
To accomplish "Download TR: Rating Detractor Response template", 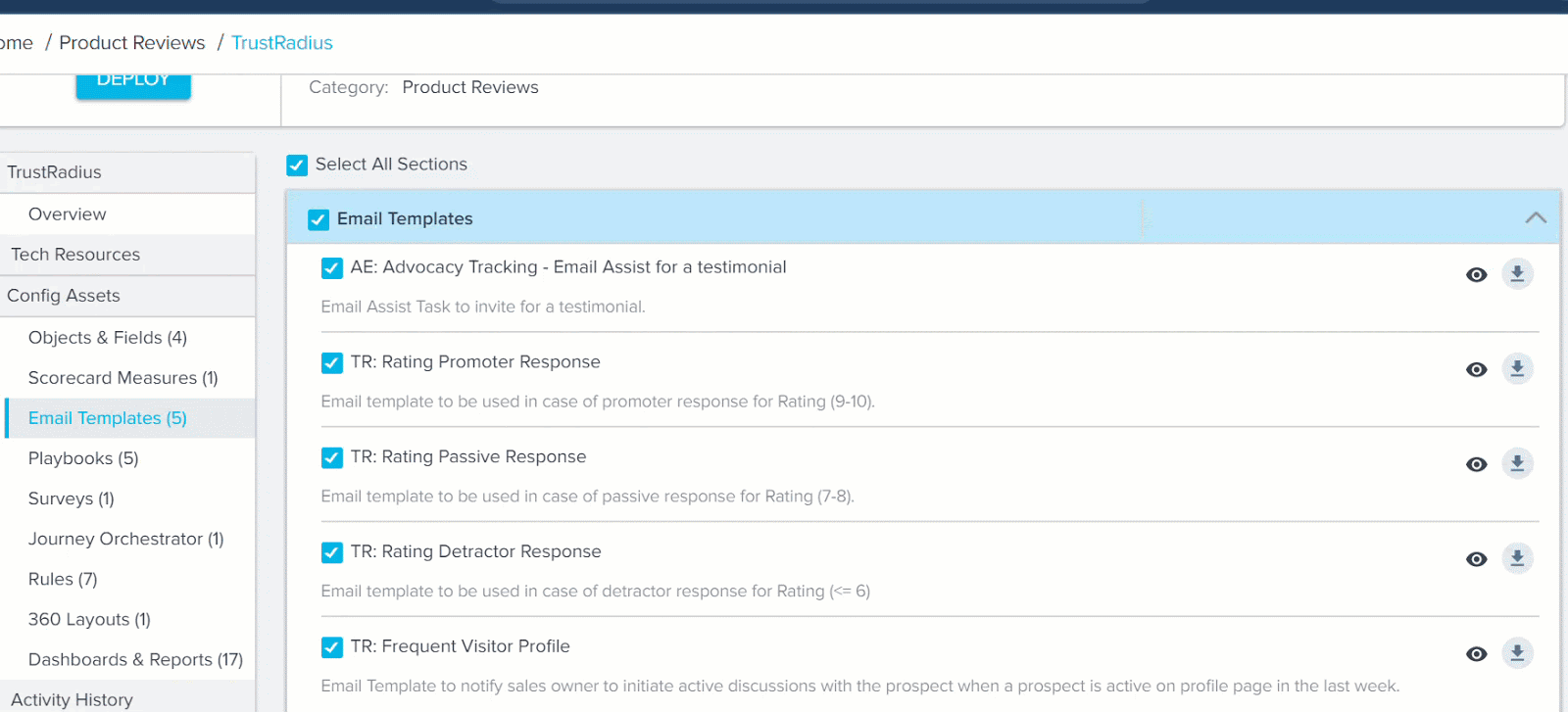I will coord(1517,559).
